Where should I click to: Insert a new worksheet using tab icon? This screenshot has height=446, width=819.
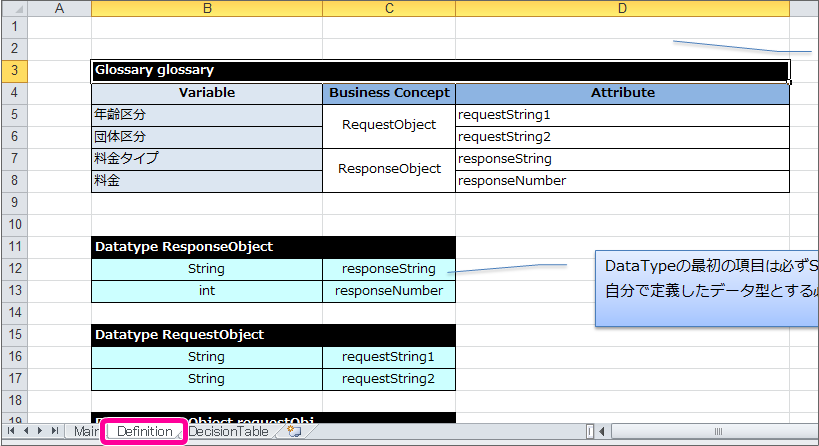(293, 431)
